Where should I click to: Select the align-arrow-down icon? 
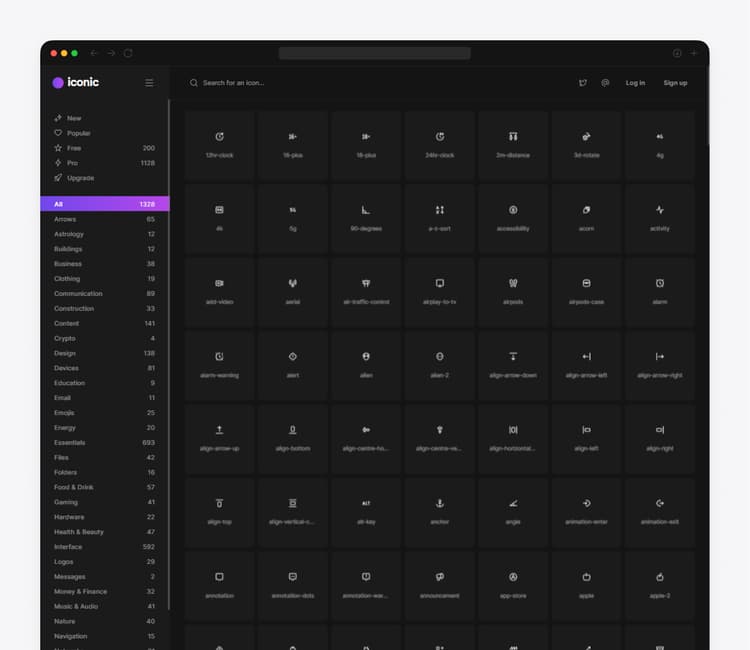click(x=513, y=366)
